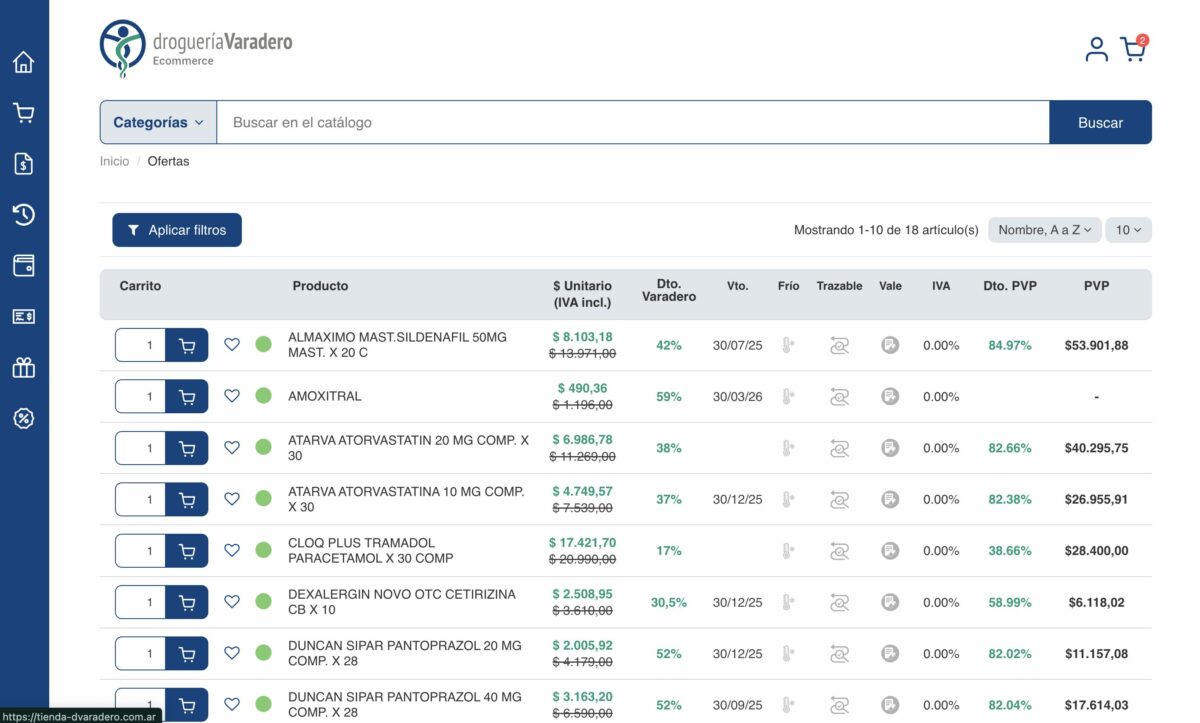
Task: Sort by the PVP column header
Action: pyautogui.click(x=1096, y=286)
